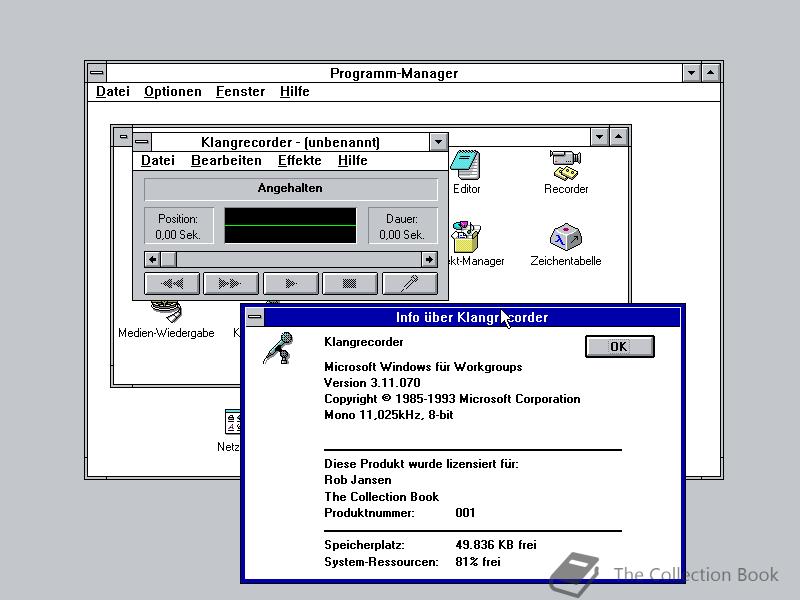Open the Hilfe menu in Program-Manager
This screenshot has width=800, height=600.
[294, 91]
